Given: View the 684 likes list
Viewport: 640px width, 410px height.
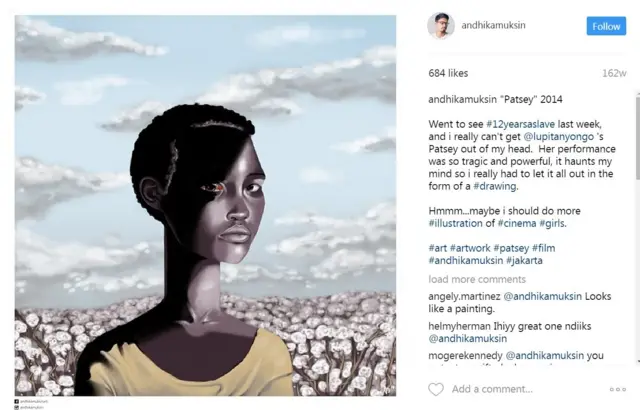Looking at the screenshot, I should (x=448, y=73).
